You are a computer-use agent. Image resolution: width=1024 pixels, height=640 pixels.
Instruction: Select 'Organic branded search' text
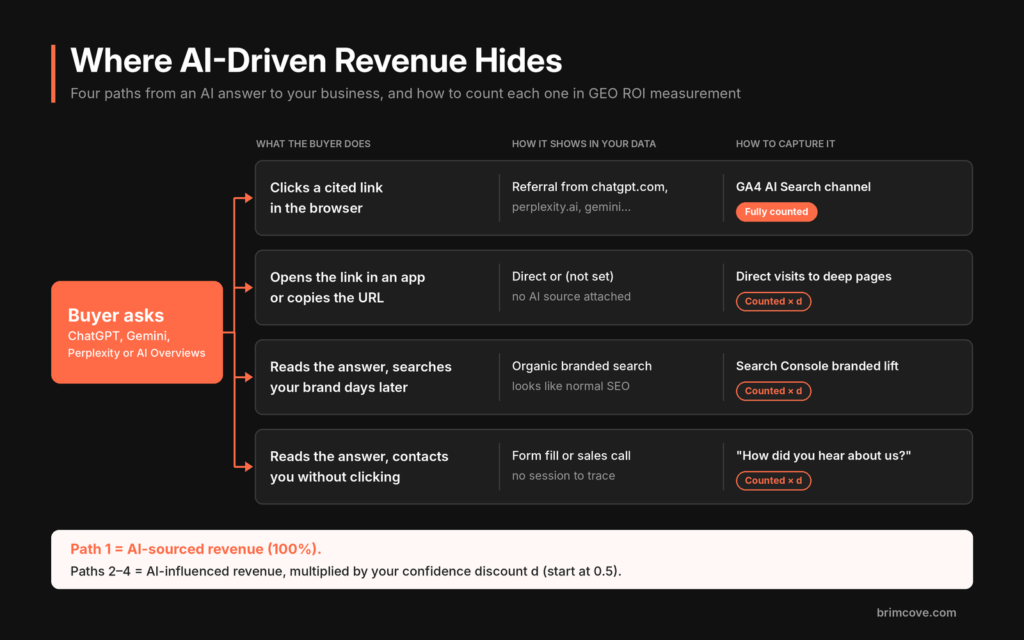(x=582, y=366)
